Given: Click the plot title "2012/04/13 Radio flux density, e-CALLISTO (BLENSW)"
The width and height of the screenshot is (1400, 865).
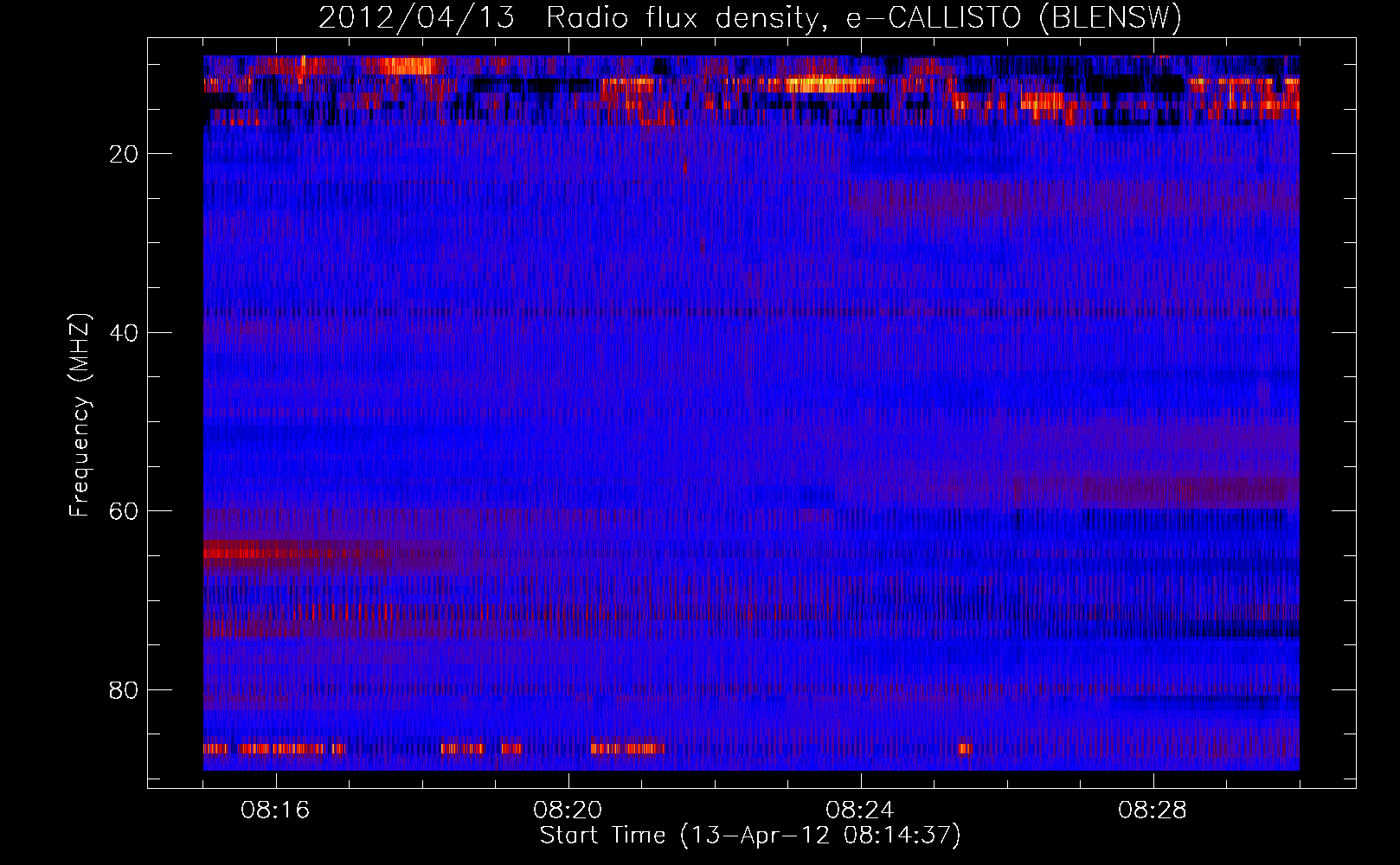Looking at the screenshot, I should click(x=750, y=17).
